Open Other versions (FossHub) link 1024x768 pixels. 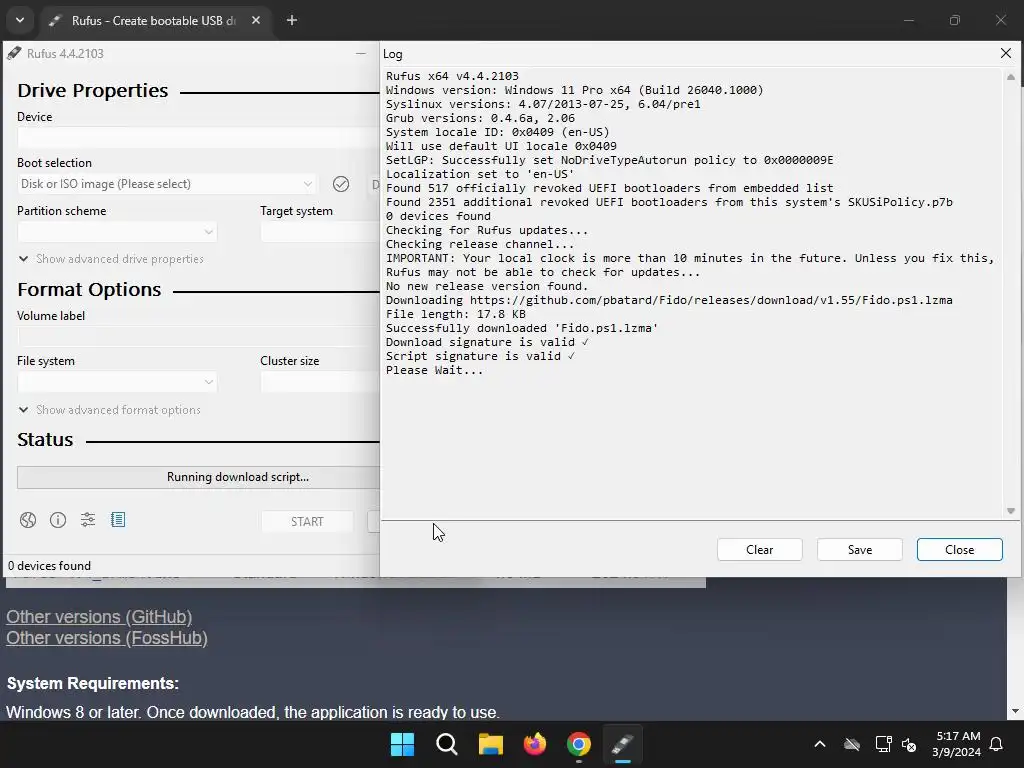(x=107, y=638)
